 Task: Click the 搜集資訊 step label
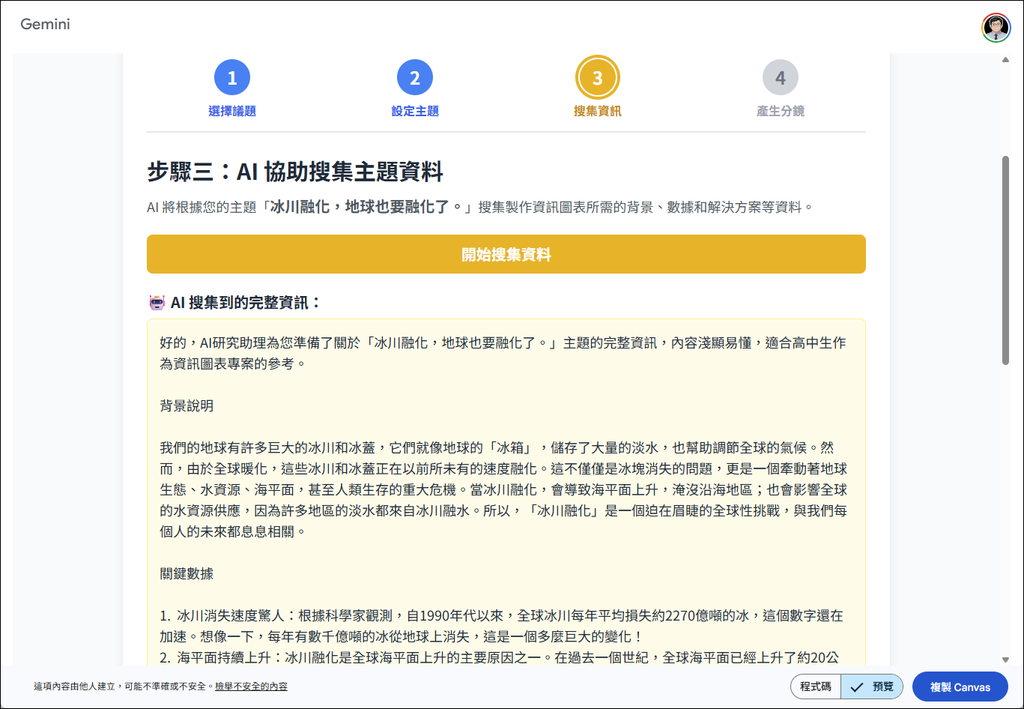598,111
